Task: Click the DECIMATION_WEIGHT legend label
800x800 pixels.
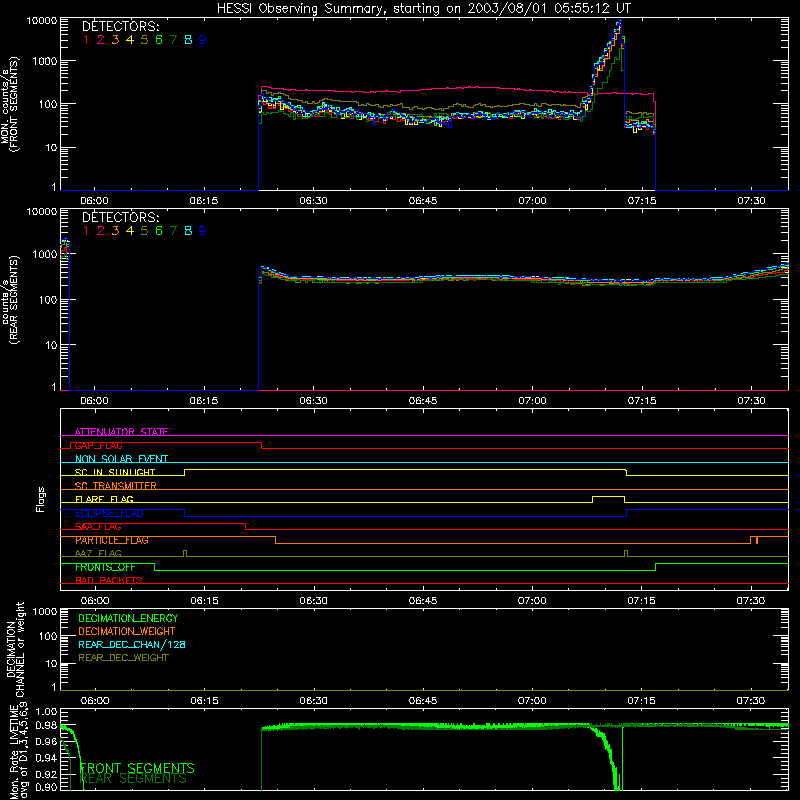Action: point(127,631)
